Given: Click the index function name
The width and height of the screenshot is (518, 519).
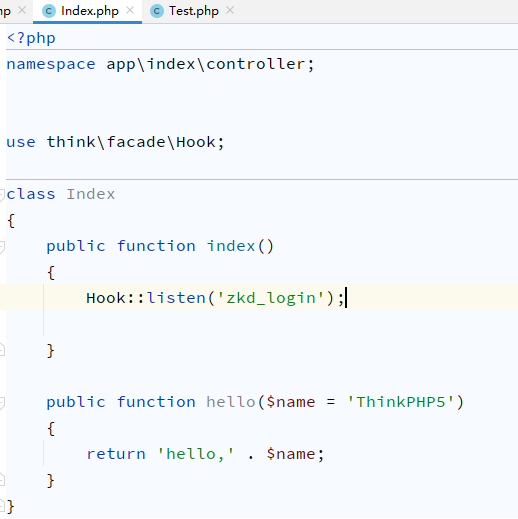Looking at the screenshot, I should click(x=231, y=246).
